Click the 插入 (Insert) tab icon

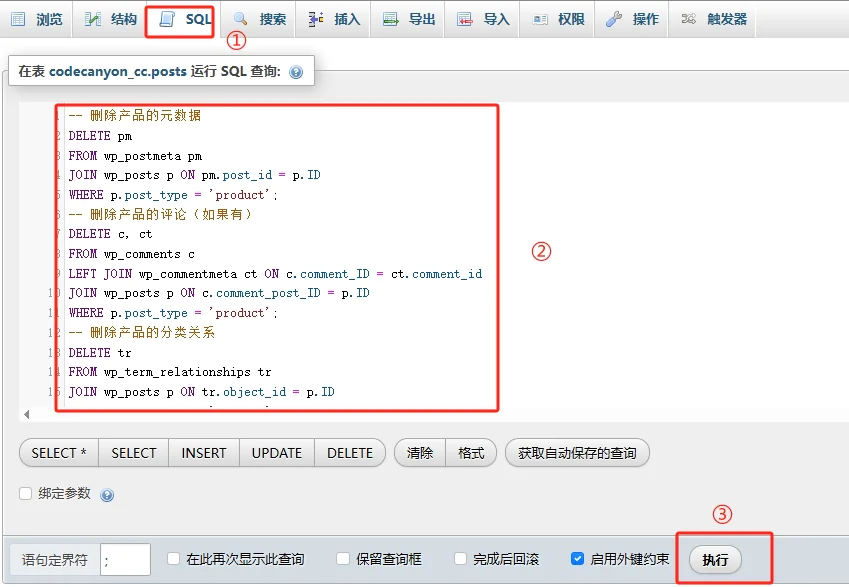pyautogui.click(x=315, y=19)
